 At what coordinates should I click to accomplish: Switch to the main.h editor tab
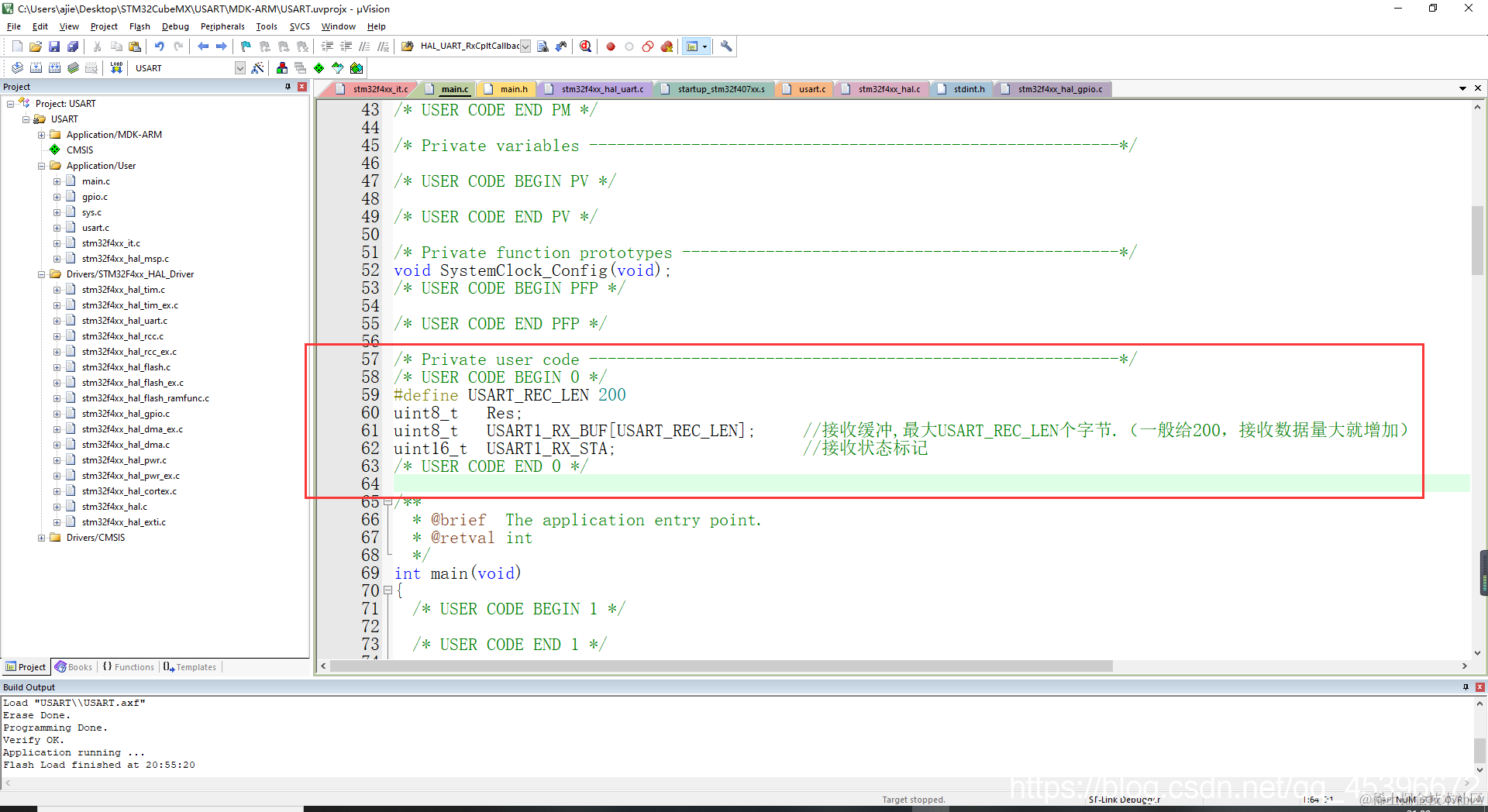pos(507,89)
